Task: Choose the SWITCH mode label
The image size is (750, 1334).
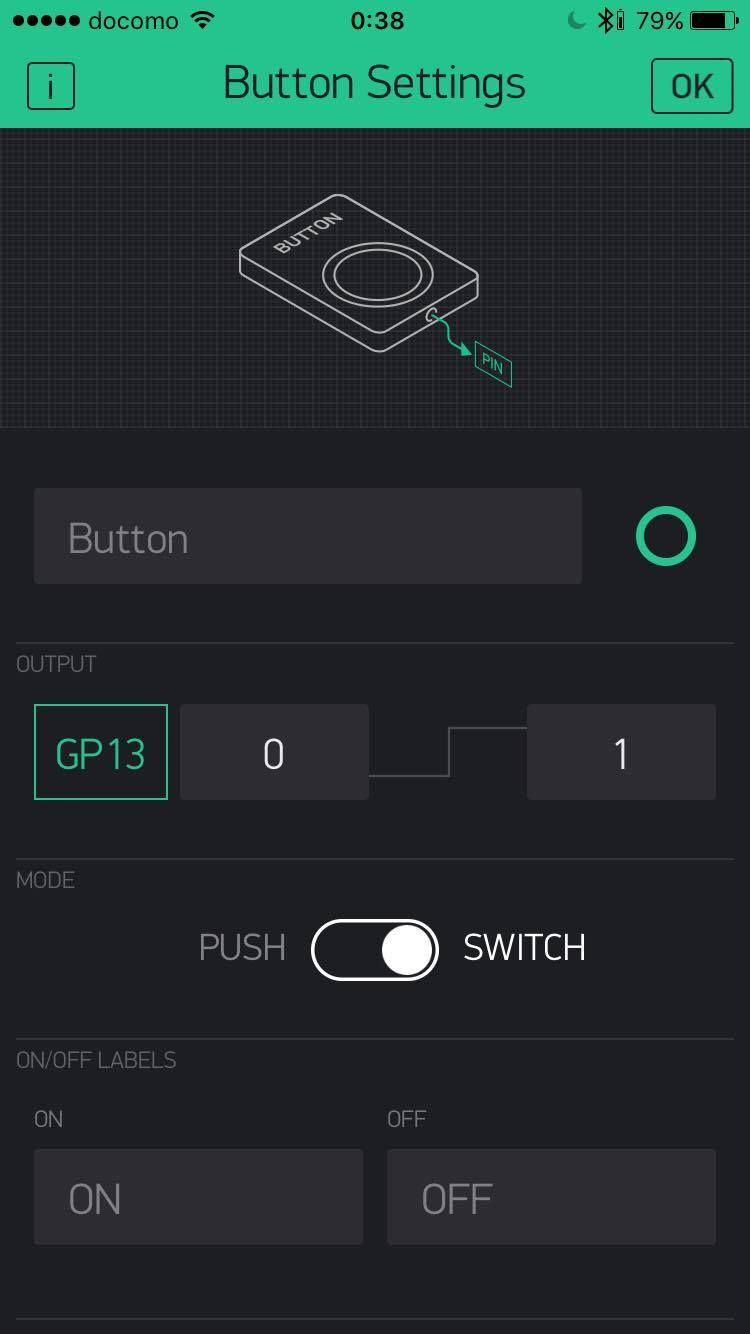Action: coord(524,948)
